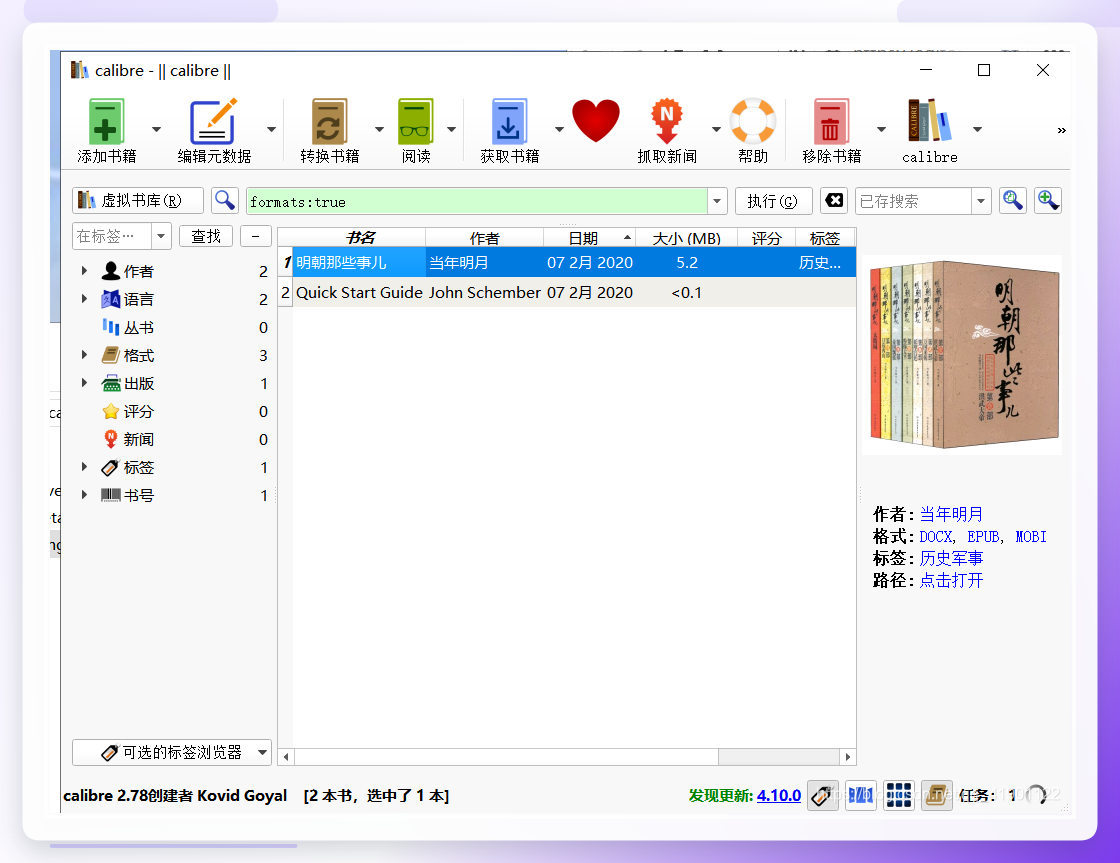Open the Convert books dropdown arrow

point(379,129)
